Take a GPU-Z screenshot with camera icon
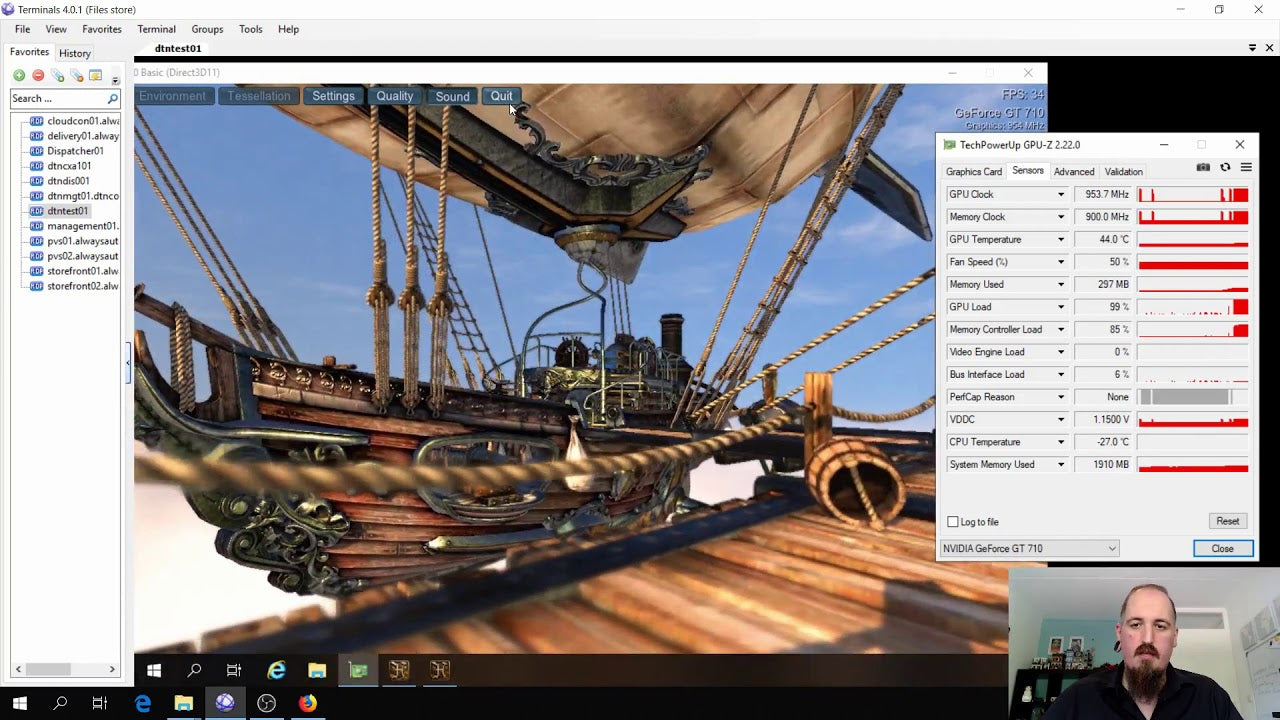The image size is (1280, 720). click(1203, 168)
